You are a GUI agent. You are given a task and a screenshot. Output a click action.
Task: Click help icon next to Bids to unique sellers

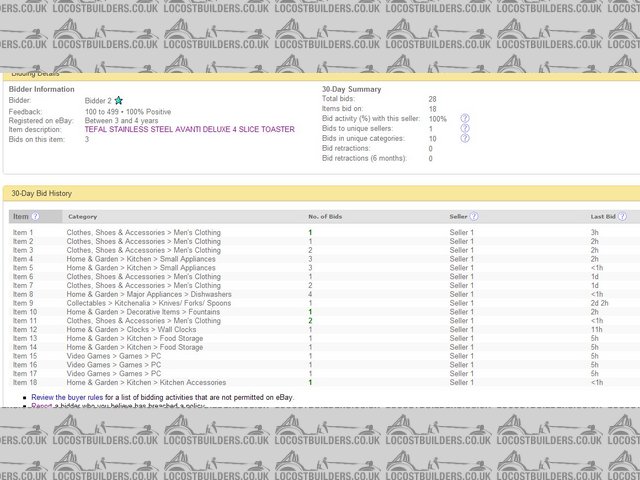pos(465,129)
